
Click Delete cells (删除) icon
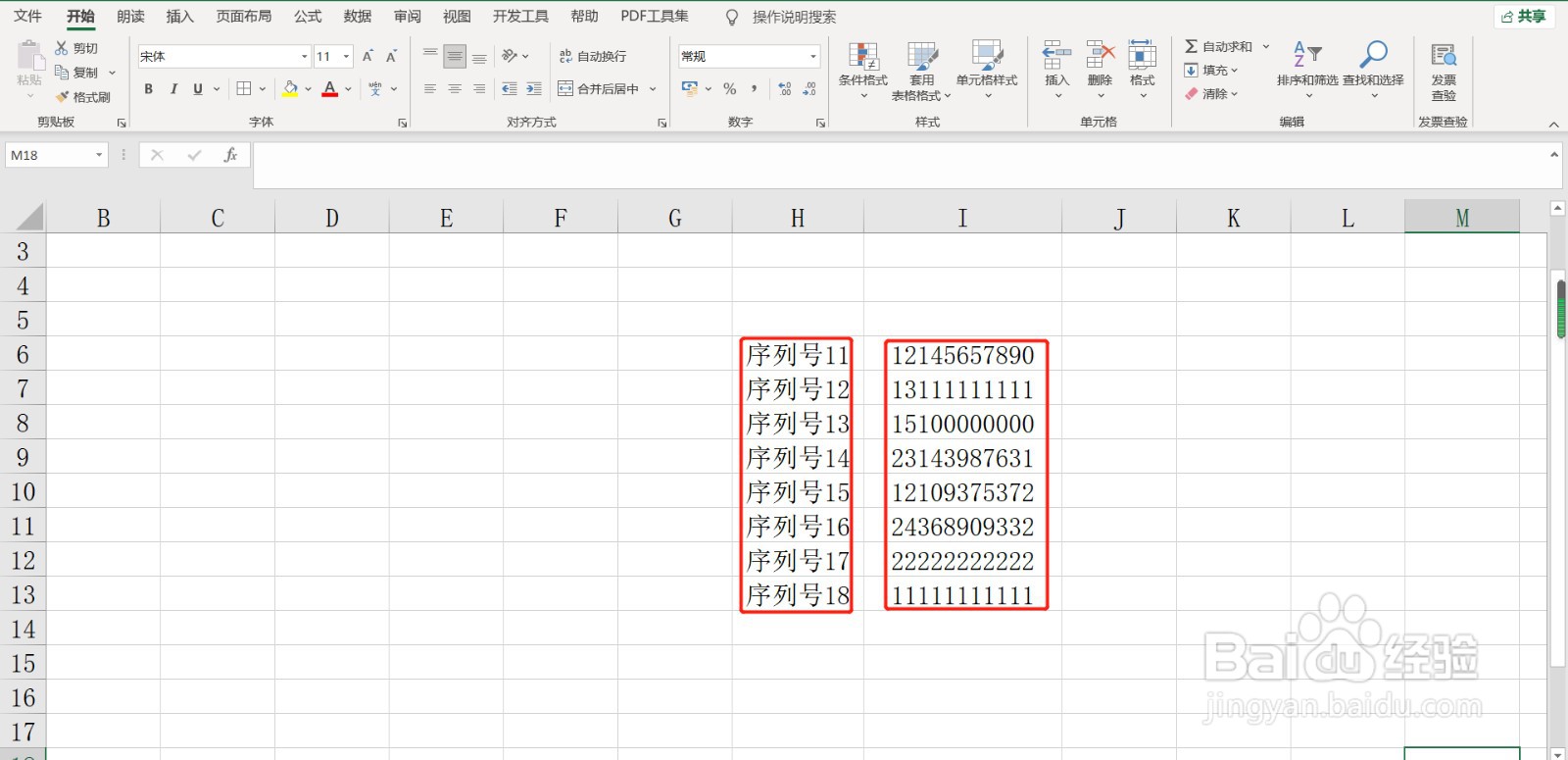[1100, 55]
